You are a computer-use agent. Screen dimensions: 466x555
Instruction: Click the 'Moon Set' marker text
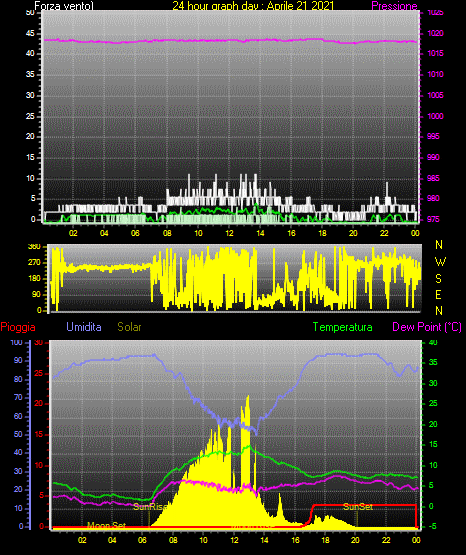point(107,525)
